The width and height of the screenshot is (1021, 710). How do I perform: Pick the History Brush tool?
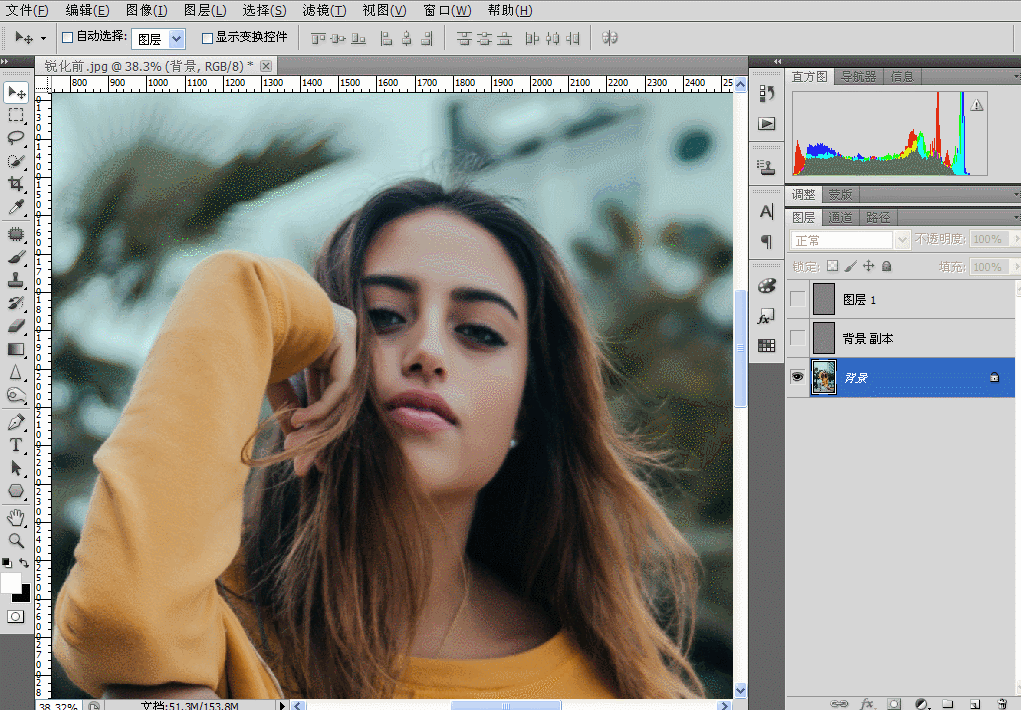pos(16,303)
